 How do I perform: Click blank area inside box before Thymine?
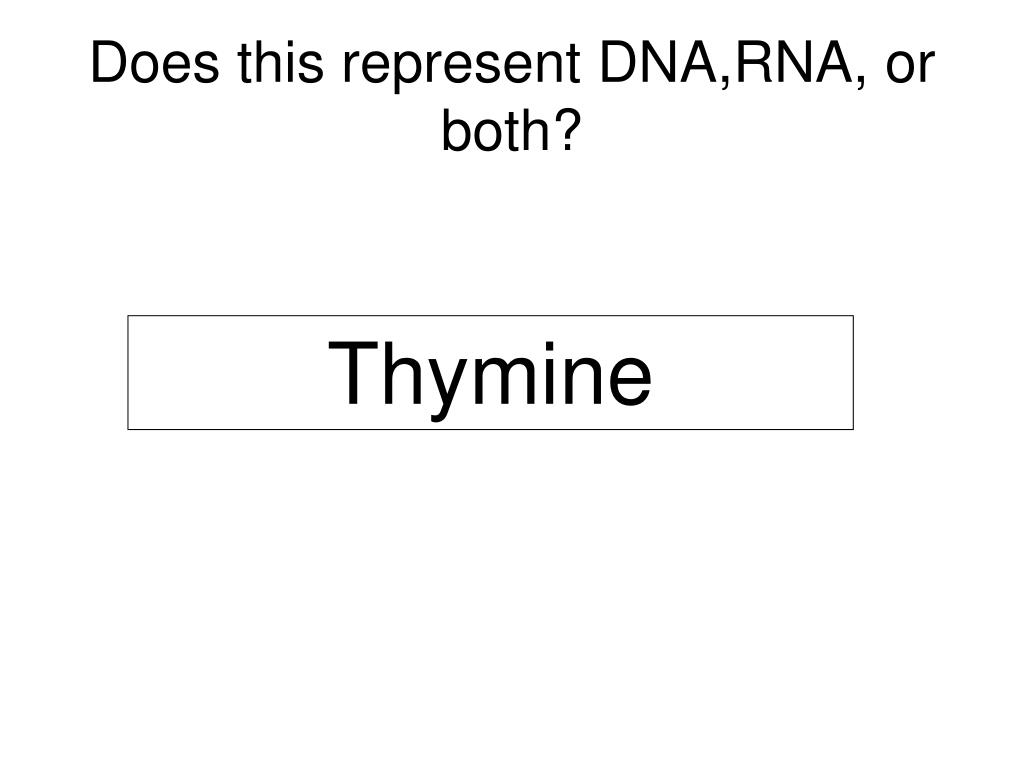[x=227, y=373]
